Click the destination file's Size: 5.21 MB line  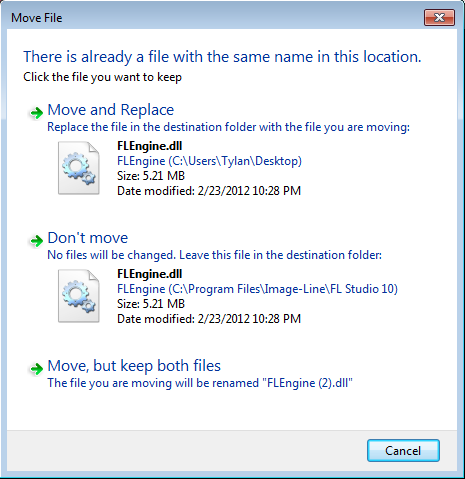point(151,304)
